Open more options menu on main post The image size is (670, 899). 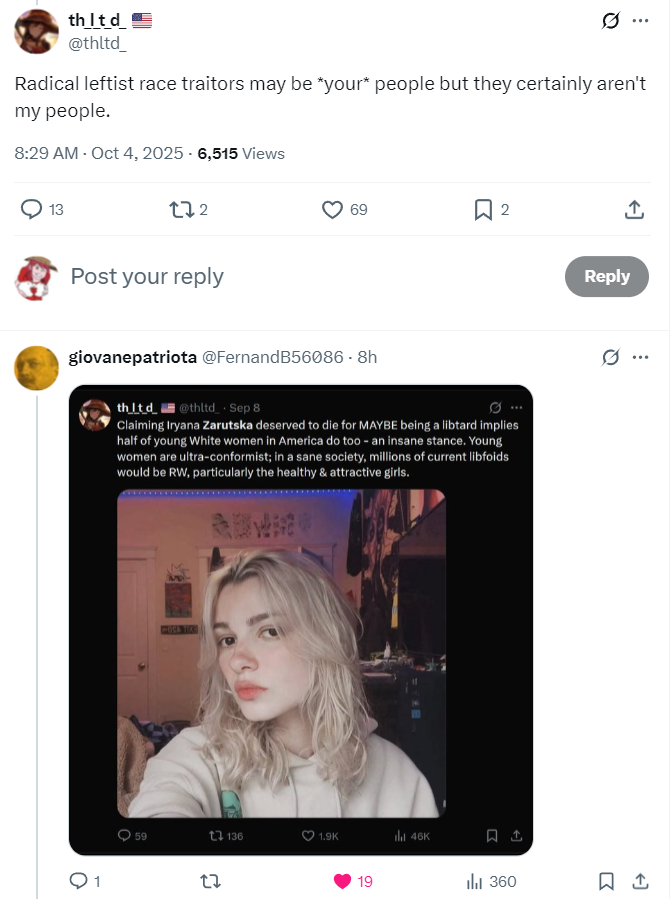[x=640, y=21]
